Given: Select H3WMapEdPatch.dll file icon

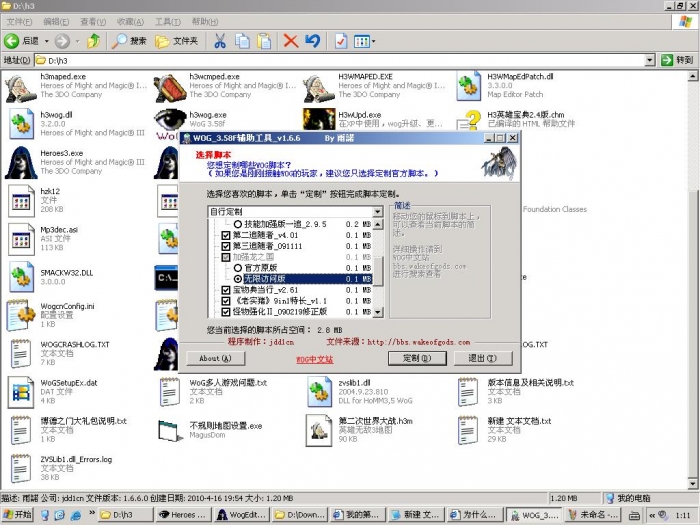Looking at the screenshot, I should [x=468, y=86].
